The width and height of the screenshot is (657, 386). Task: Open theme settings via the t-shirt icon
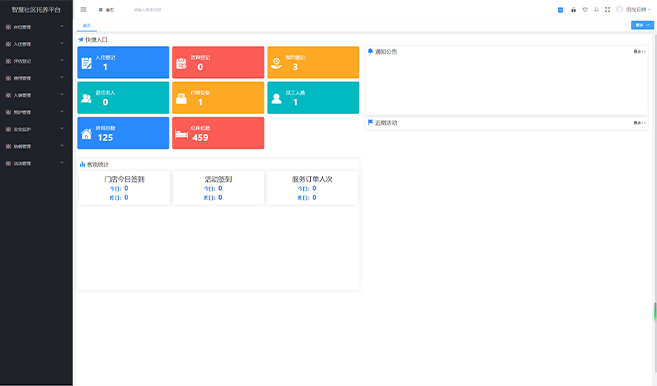coord(585,10)
